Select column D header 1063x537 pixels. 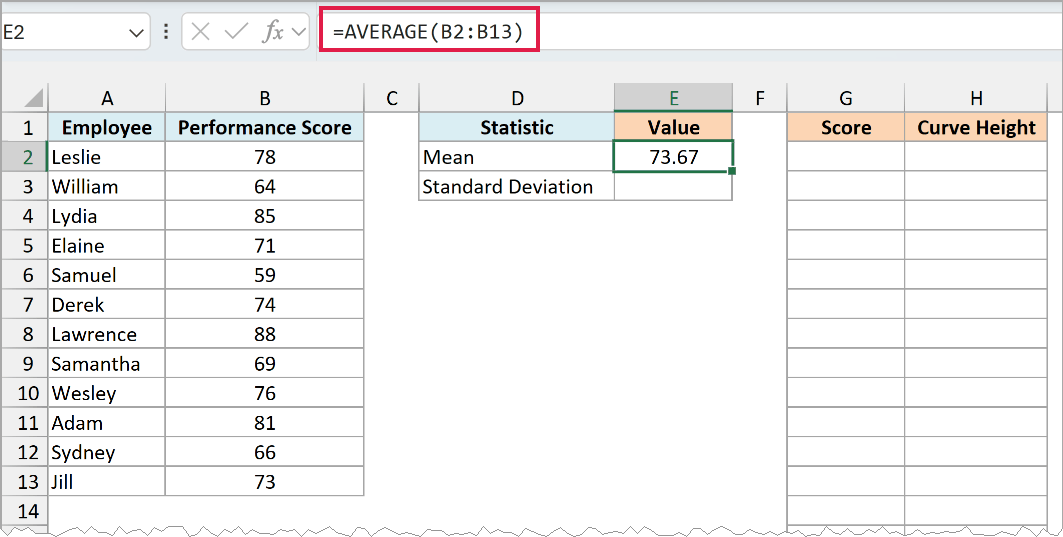pyautogui.click(x=517, y=98)
